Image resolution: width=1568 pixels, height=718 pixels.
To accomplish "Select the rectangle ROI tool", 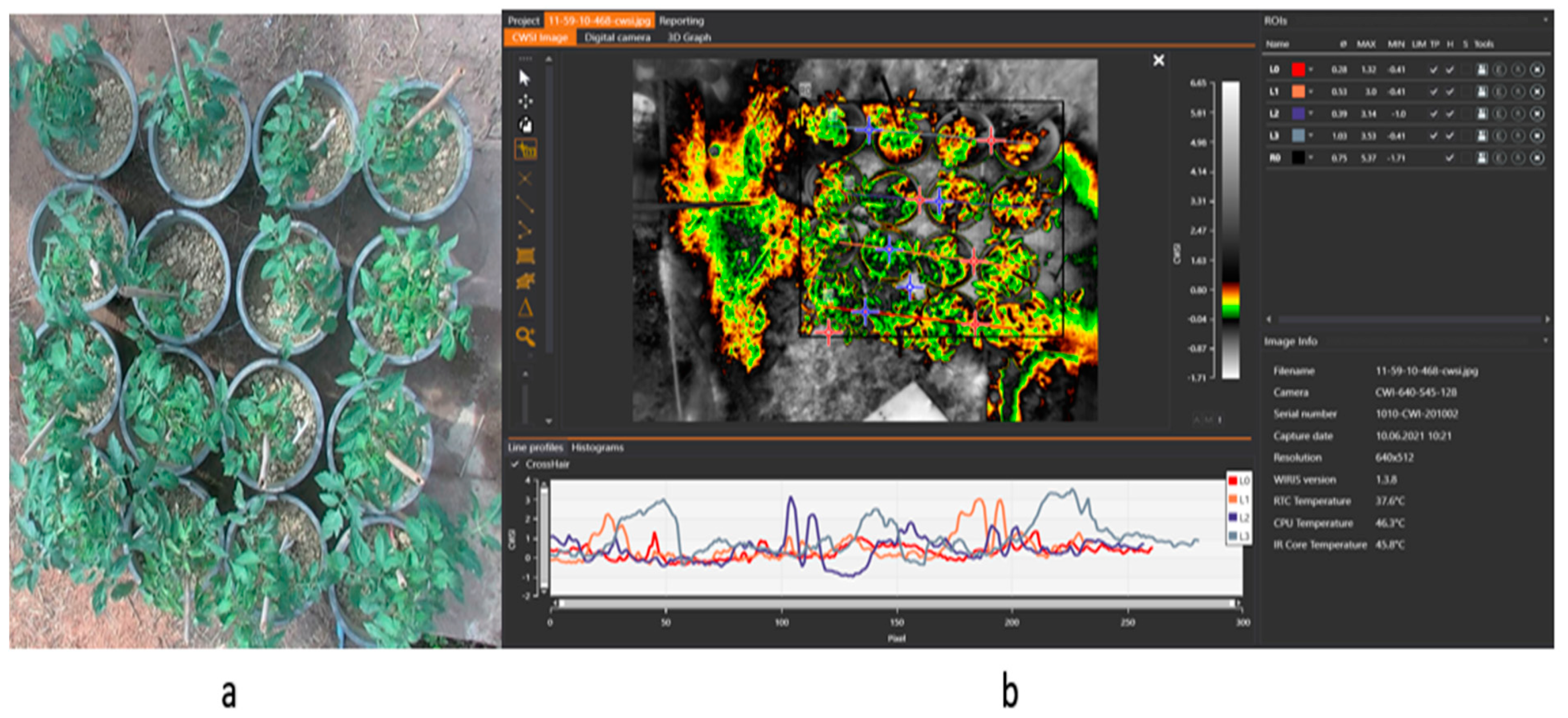I will pos(525,256).
